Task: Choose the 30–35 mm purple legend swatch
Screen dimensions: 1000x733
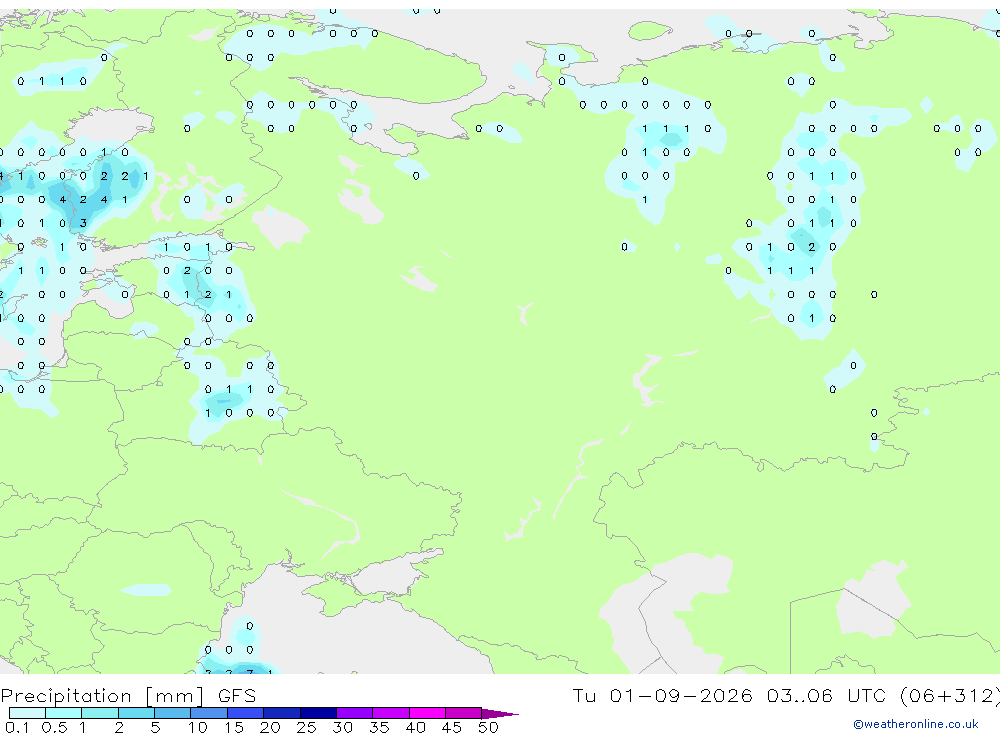Action: [355, 713]
